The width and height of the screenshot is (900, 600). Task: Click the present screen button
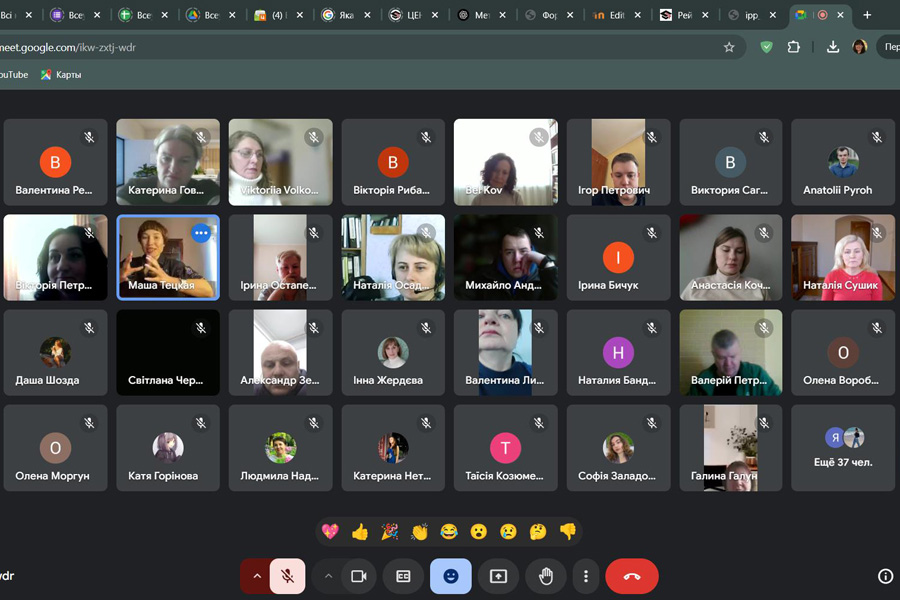pyautogui.click(x=498, y=576)
